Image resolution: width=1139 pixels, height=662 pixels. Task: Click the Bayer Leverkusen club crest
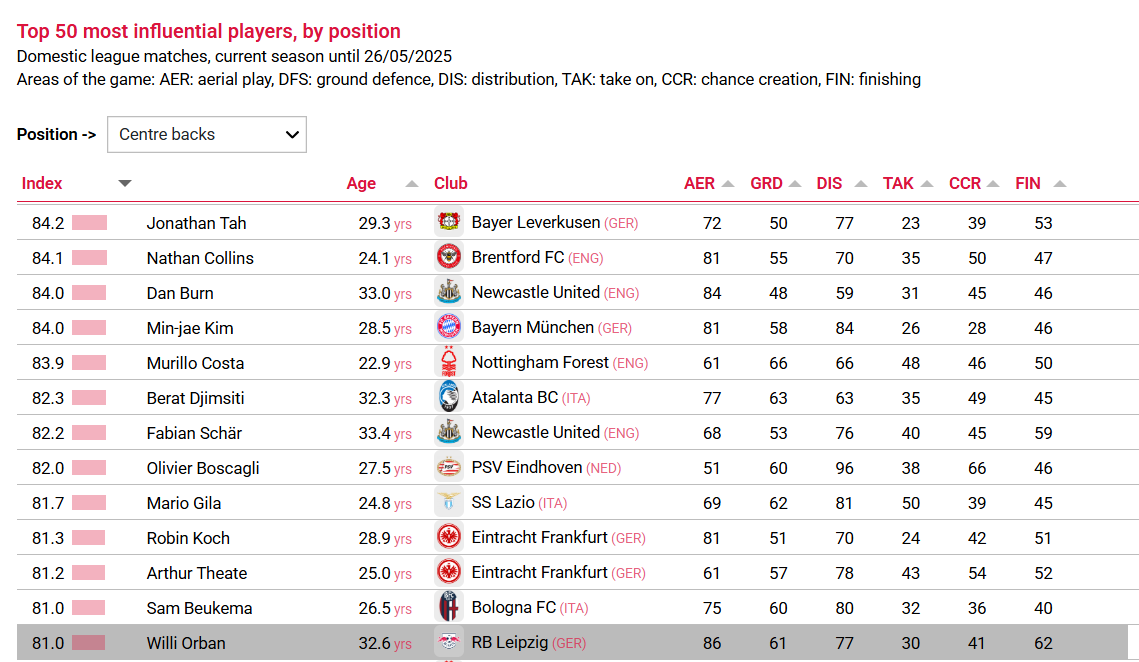click(449, 222)
